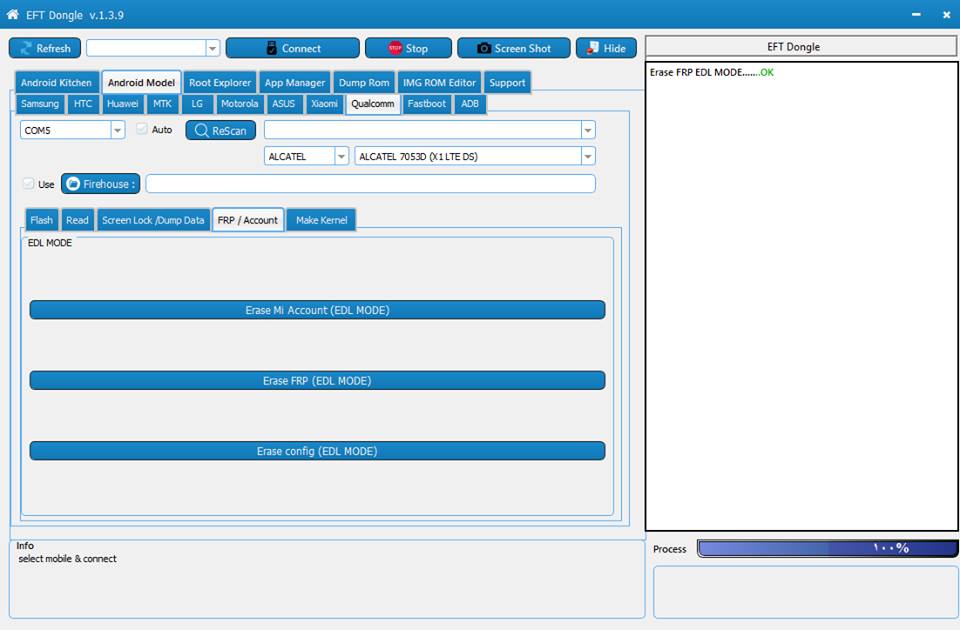Viewport: 960px width, 630px height.
Task: Open the App Manager tab
Action: pos(294,82)
